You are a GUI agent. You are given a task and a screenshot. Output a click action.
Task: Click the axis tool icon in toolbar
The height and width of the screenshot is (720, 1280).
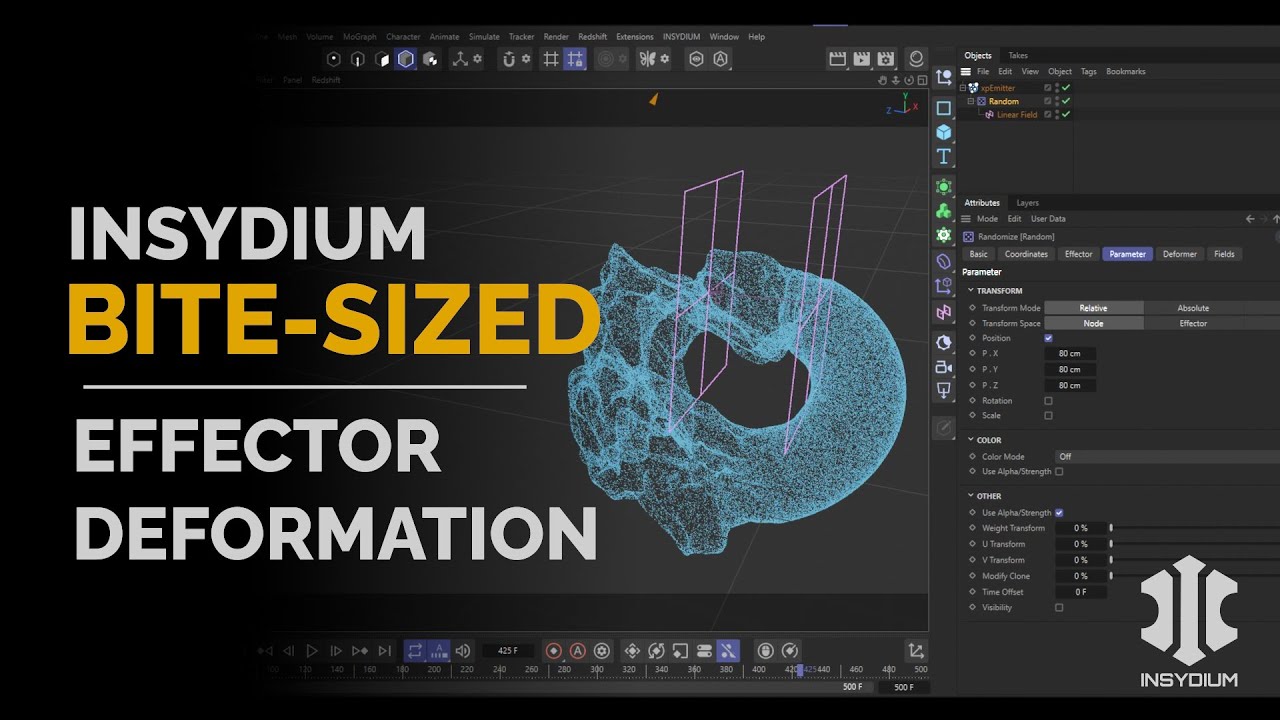click(x=460, y=59)
